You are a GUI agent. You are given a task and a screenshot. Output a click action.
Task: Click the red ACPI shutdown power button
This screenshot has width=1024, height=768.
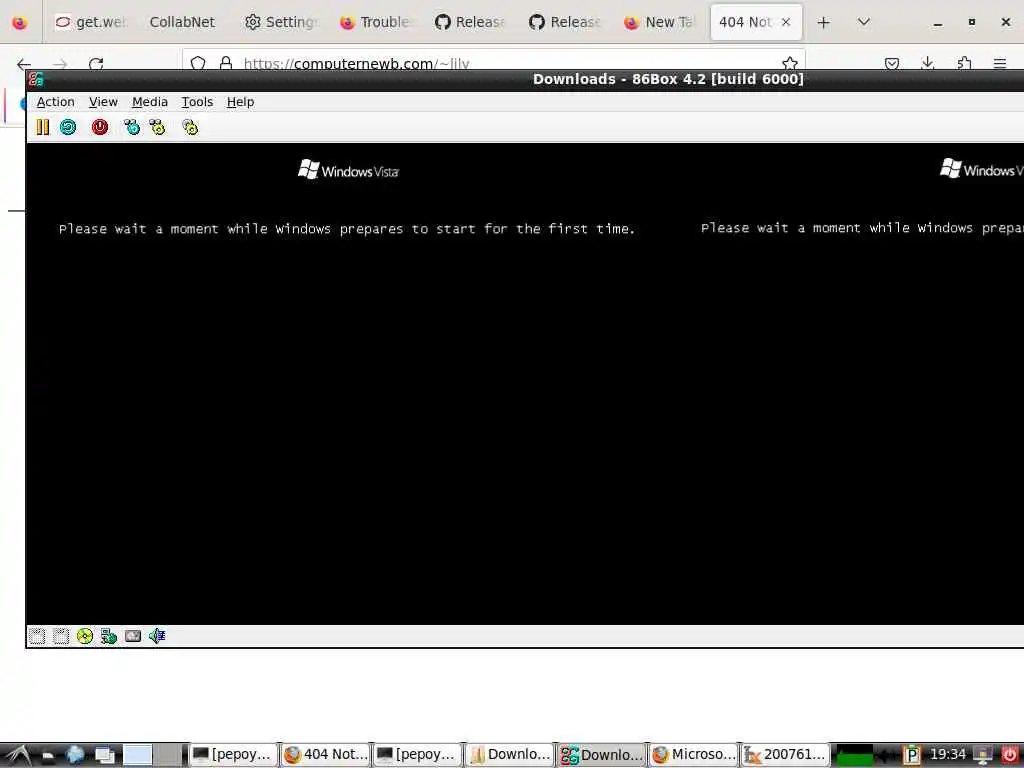(x=100, y=127)
